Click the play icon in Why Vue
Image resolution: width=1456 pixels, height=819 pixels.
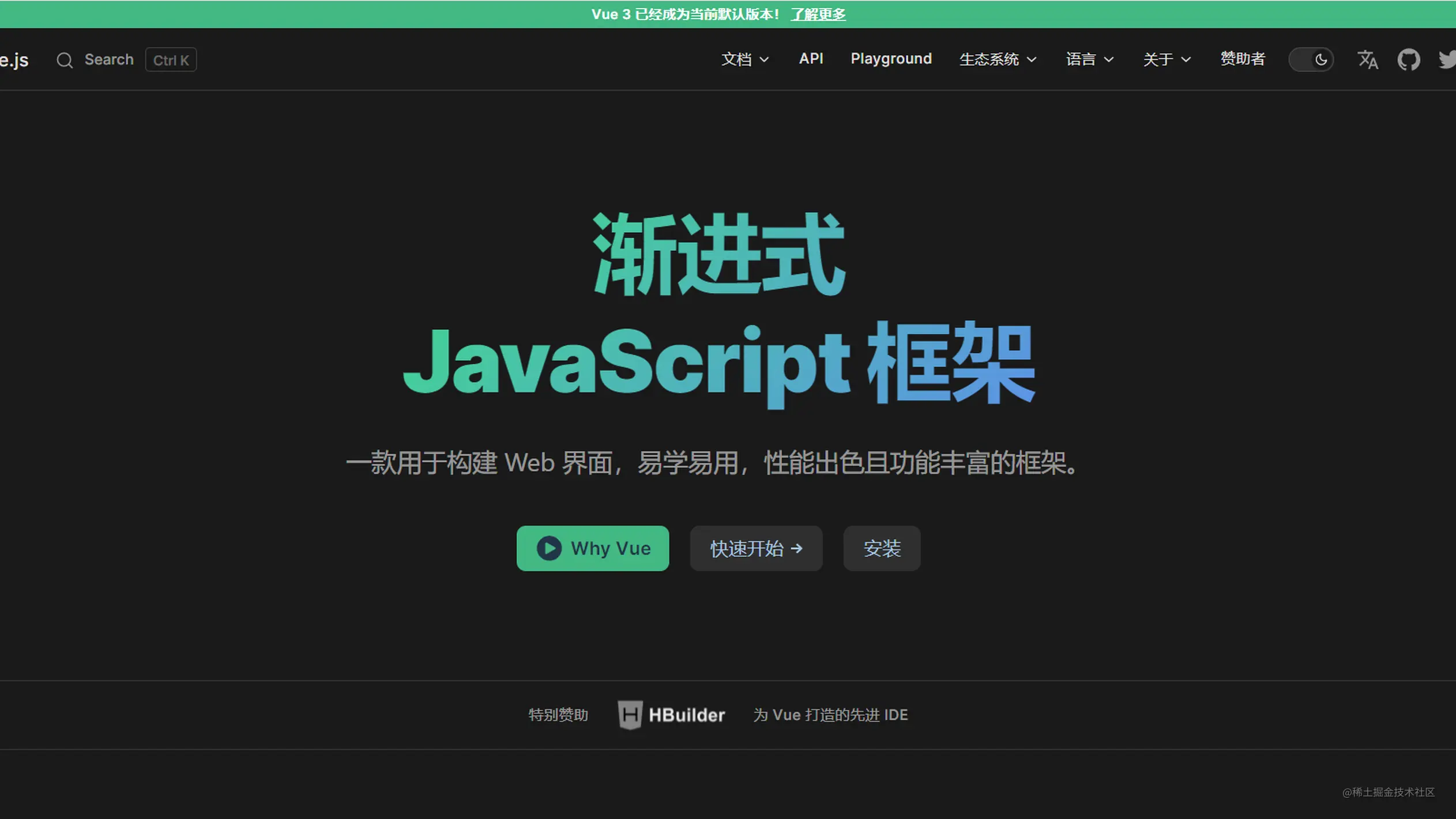549,548
